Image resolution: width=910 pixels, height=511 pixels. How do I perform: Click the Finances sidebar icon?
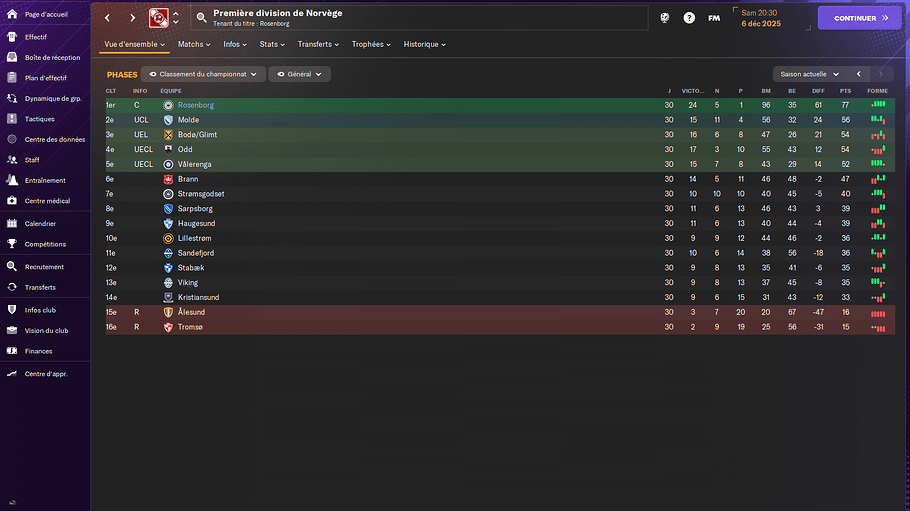pos(11,351)
